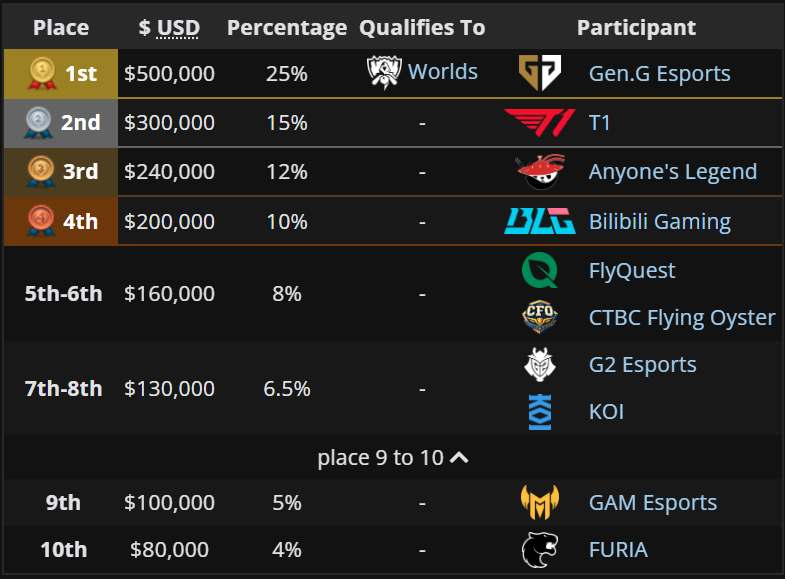The width and height of the screenshot is (785, 579).
Task: Follow the T1 participant link
Action: (x=599, y=123)
